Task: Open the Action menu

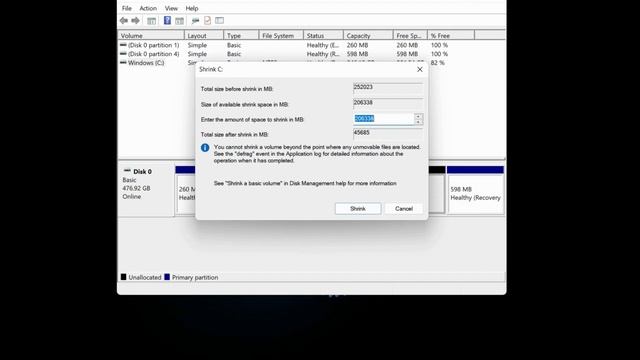Action: click(x=148, y=8)
